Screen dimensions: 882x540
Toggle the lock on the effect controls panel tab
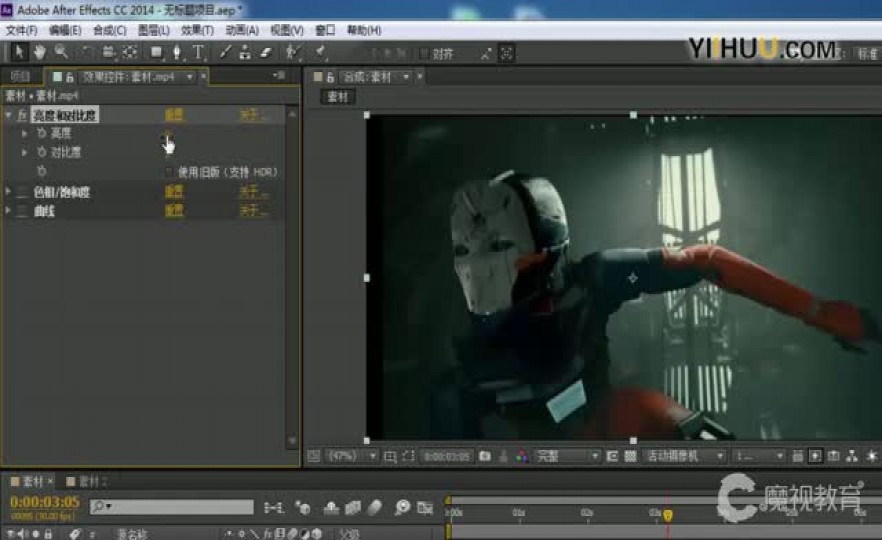coord(70,77)
